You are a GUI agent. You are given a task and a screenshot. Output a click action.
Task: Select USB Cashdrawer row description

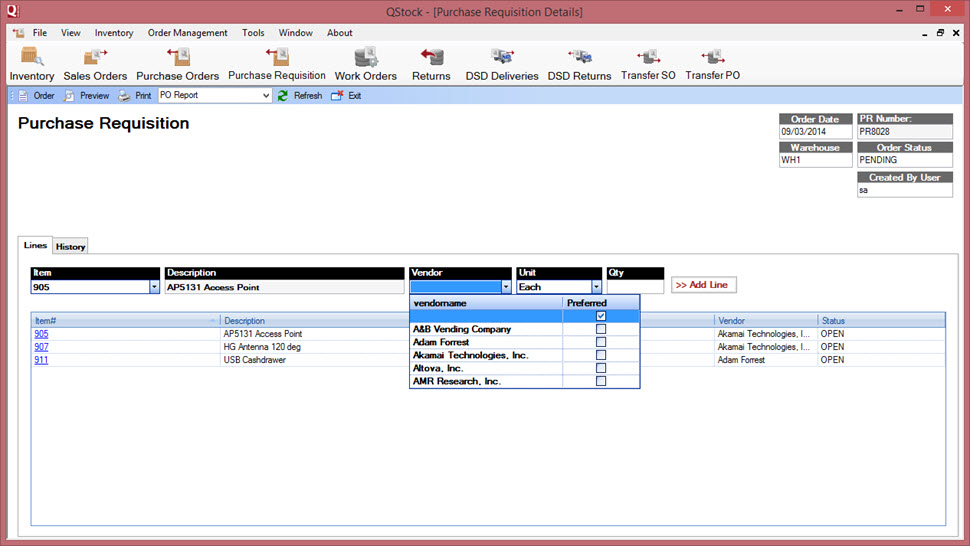point(255,360)
